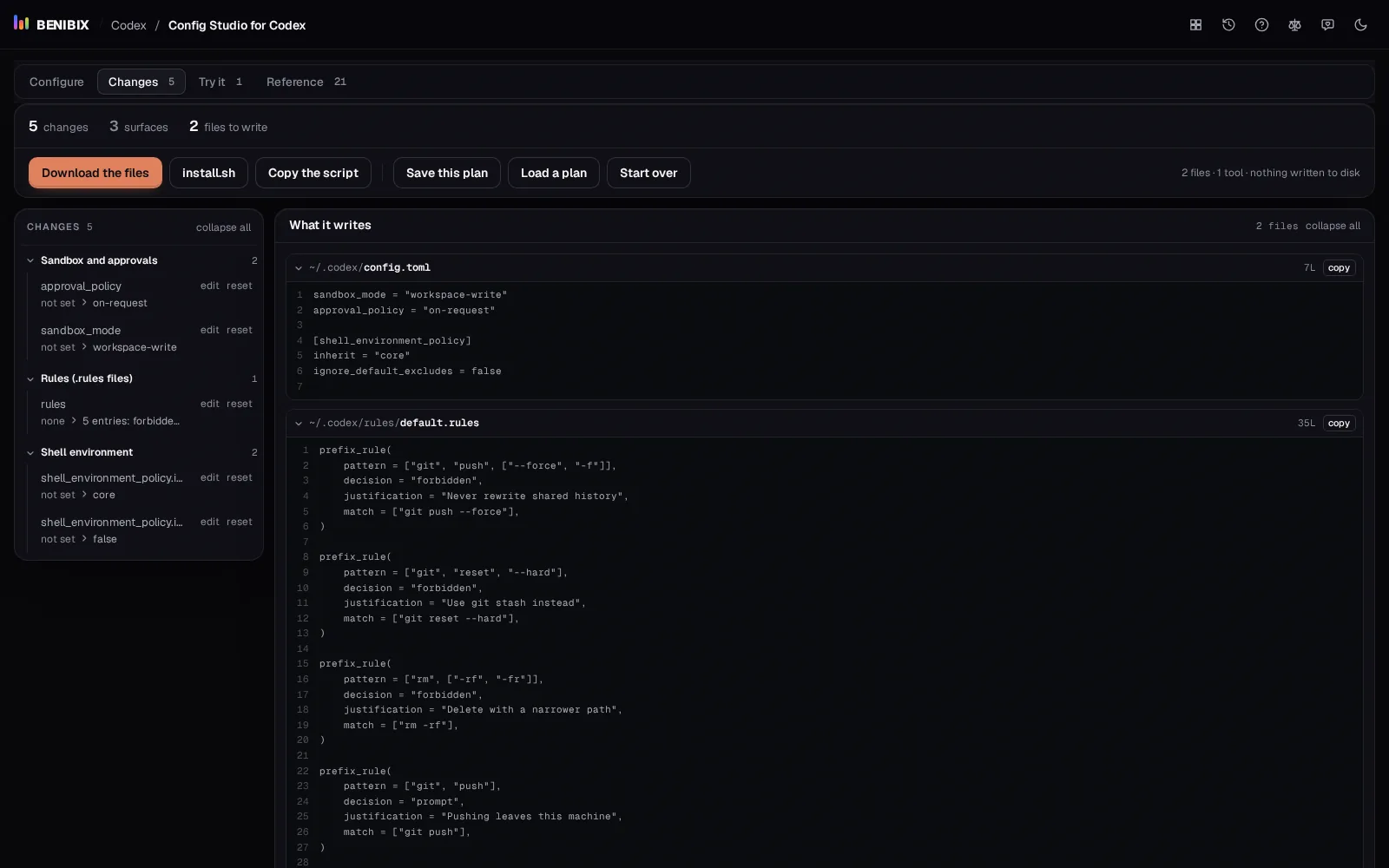Open the history clock icon
The image size is (1389, 868).
coord(1228,25)
